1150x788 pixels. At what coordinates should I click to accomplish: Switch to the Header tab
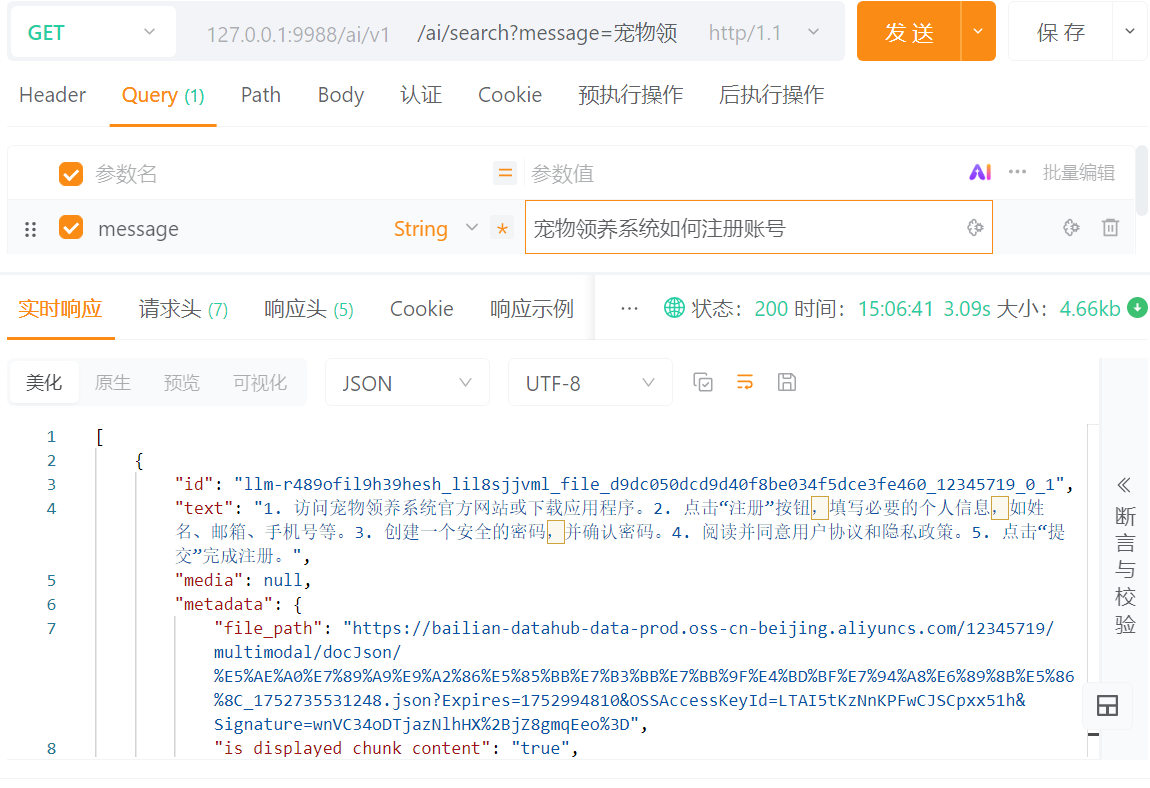pos(52,95)
